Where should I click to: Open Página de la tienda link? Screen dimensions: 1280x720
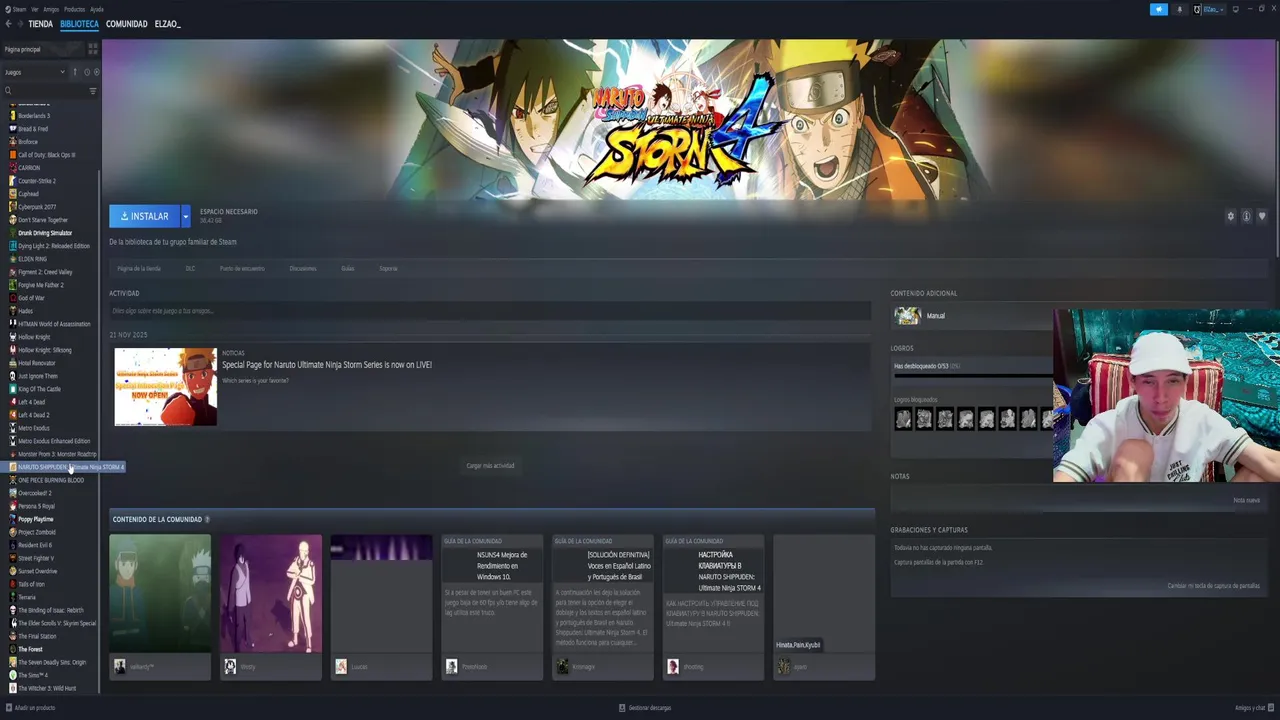pyautogui.click(x=139, y=268)
